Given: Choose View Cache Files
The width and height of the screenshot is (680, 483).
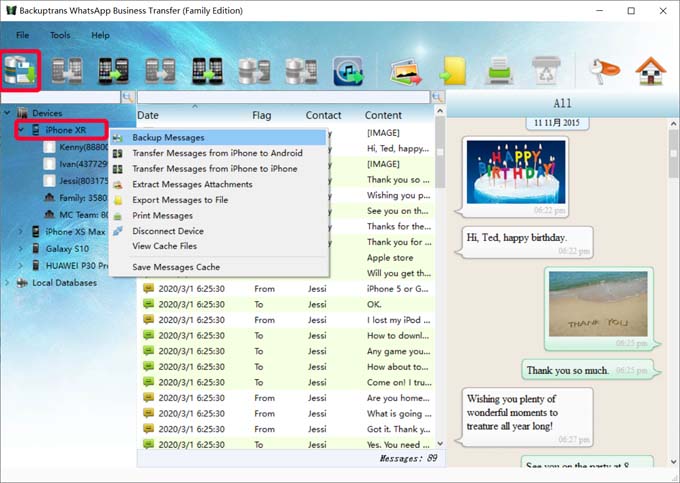Looking at the screenshot, I should tap(219, 246).
